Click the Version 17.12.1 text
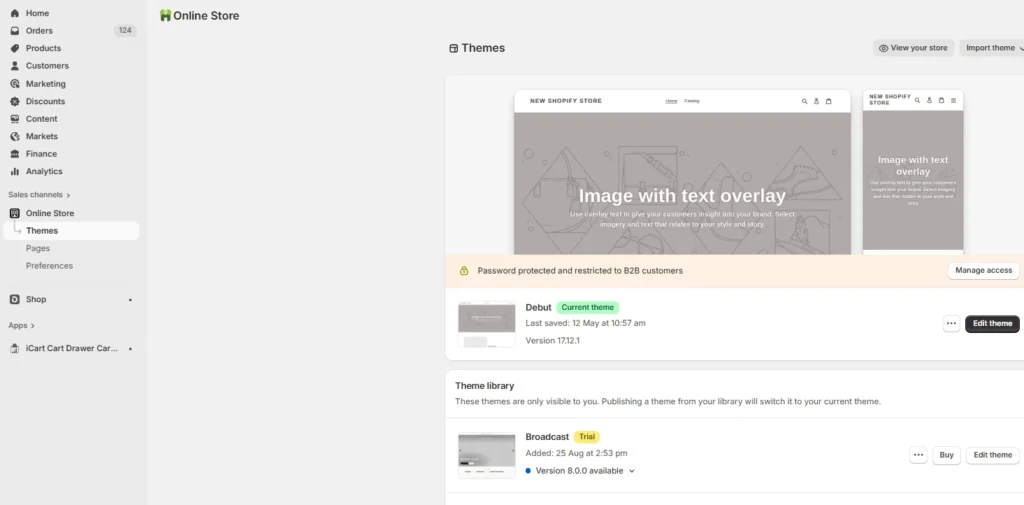Image resolution: width=1024 pixels, height=505 pixels. pyautogui.click(x=552, y=341)
